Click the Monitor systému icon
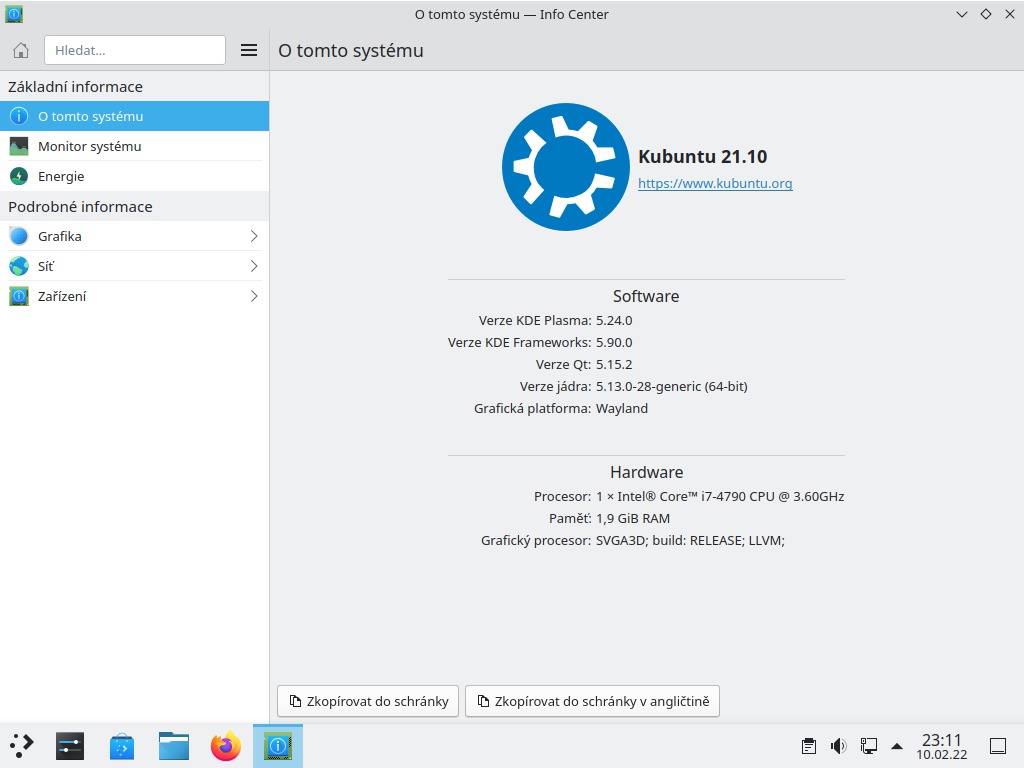Screen dimensions: 1024x768 pyautogui.click(x=19, y=146)
